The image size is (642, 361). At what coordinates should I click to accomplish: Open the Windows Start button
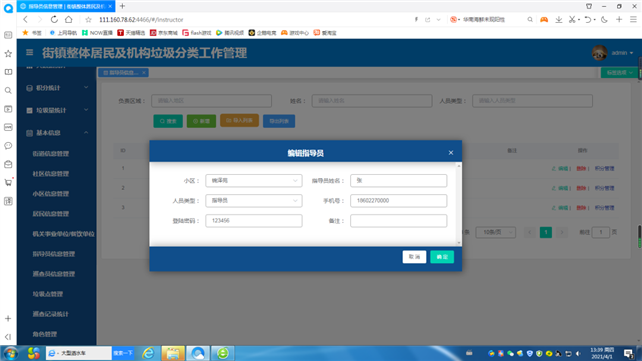pos(11,353)
